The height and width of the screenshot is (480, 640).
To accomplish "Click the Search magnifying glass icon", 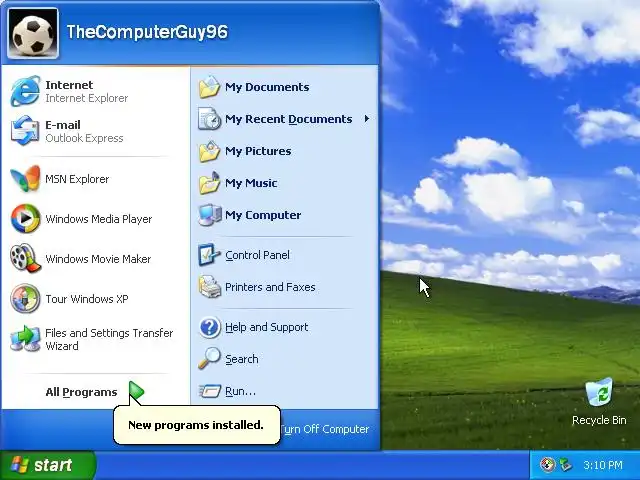I will click(209, 359).
